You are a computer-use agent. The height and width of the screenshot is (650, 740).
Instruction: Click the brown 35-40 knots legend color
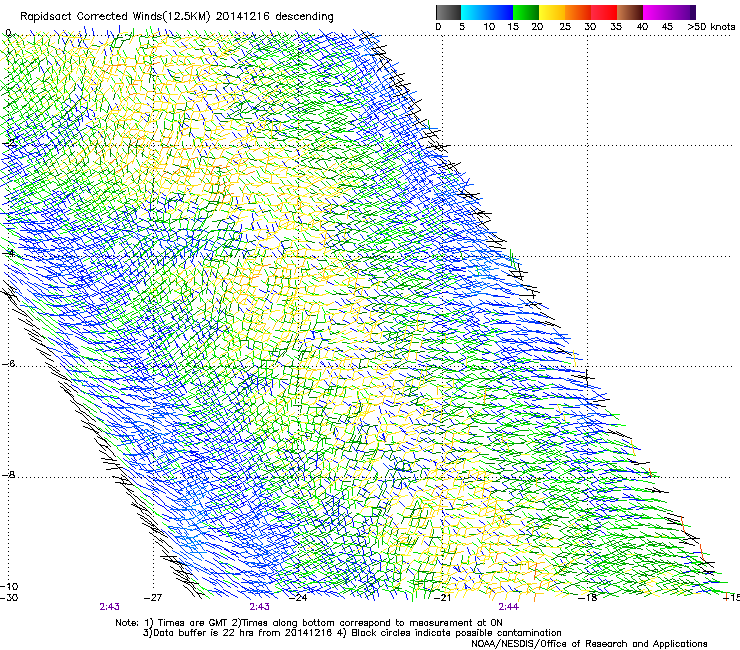pos(630,12)
